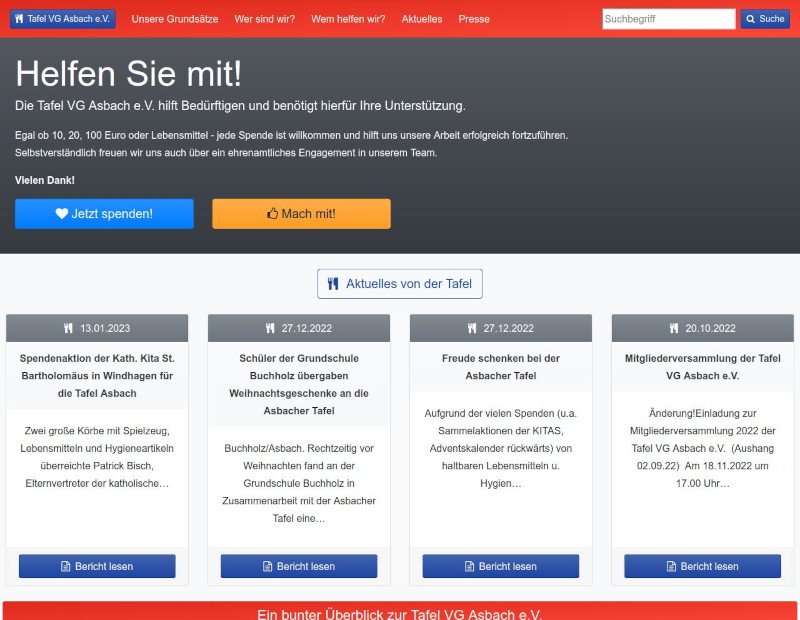Viewport: 800px width, 620px height.
Task: Open the Presse navigation link
Action: [x=474, y=19]
